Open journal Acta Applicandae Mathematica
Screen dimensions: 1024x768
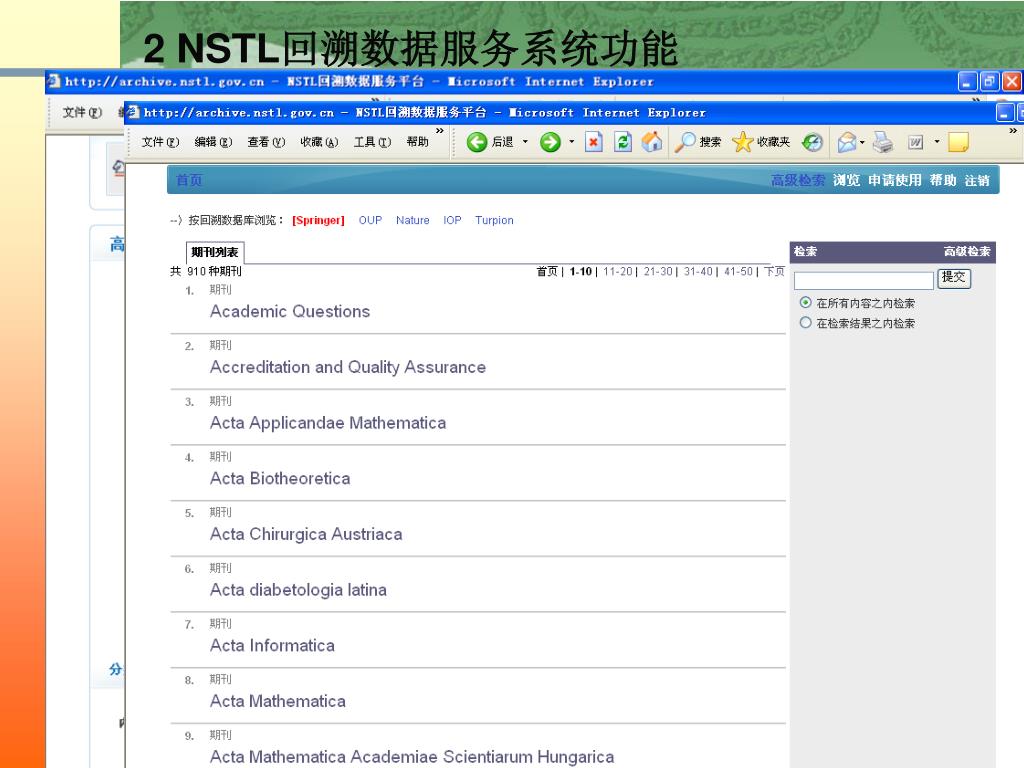coord(328,423)
